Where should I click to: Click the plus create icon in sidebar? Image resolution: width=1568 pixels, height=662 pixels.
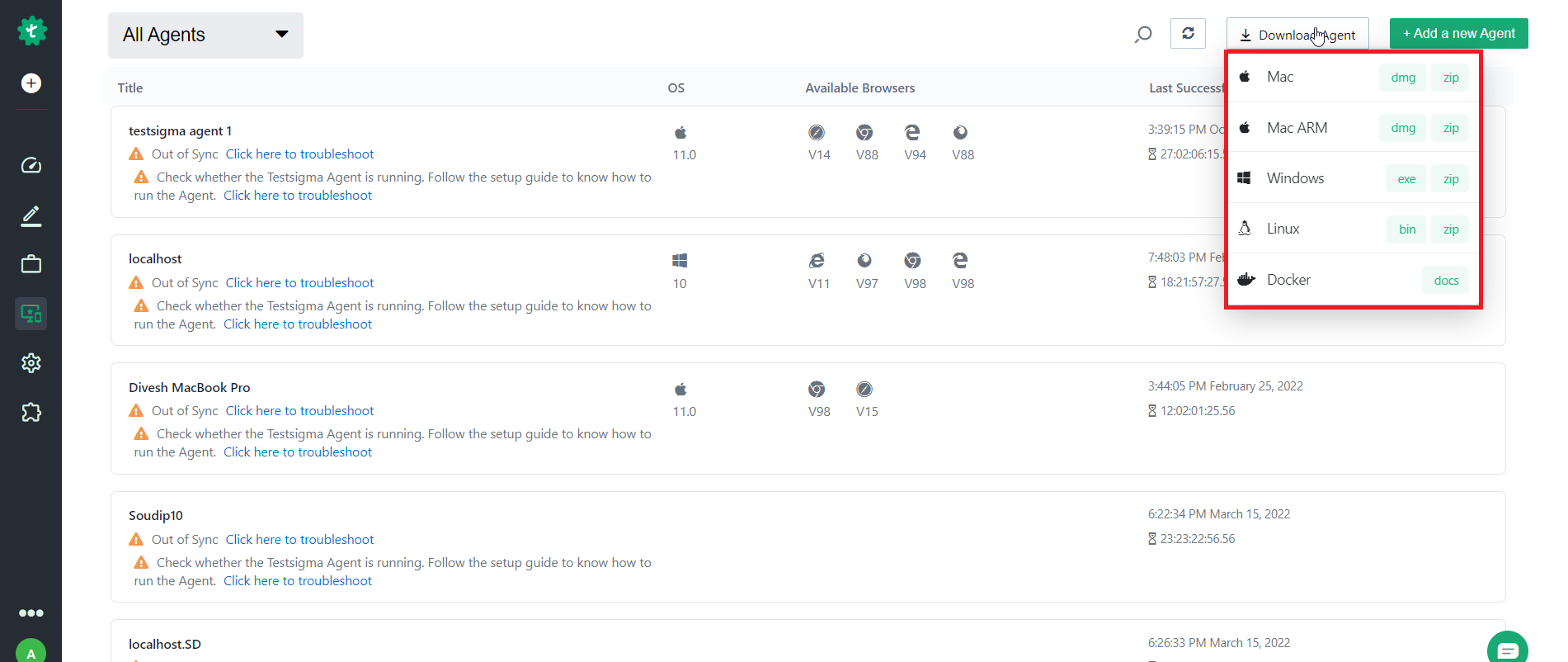(31, 83)
